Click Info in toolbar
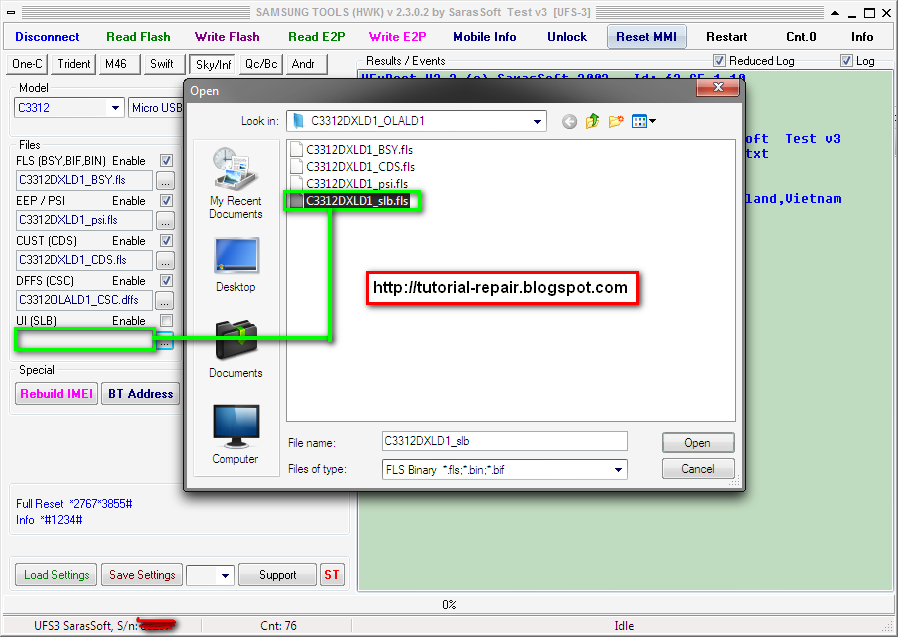Image resolution: width=898 pixels, height=637 pixels. pos(862,37)
